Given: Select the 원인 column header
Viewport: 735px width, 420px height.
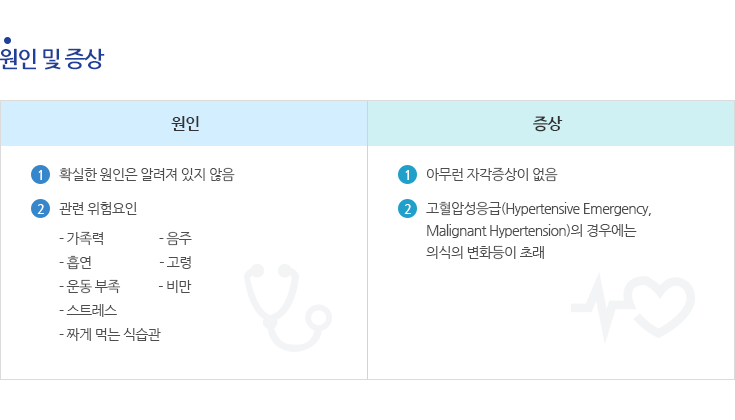Looking at the screenshot, I should 184,123.
